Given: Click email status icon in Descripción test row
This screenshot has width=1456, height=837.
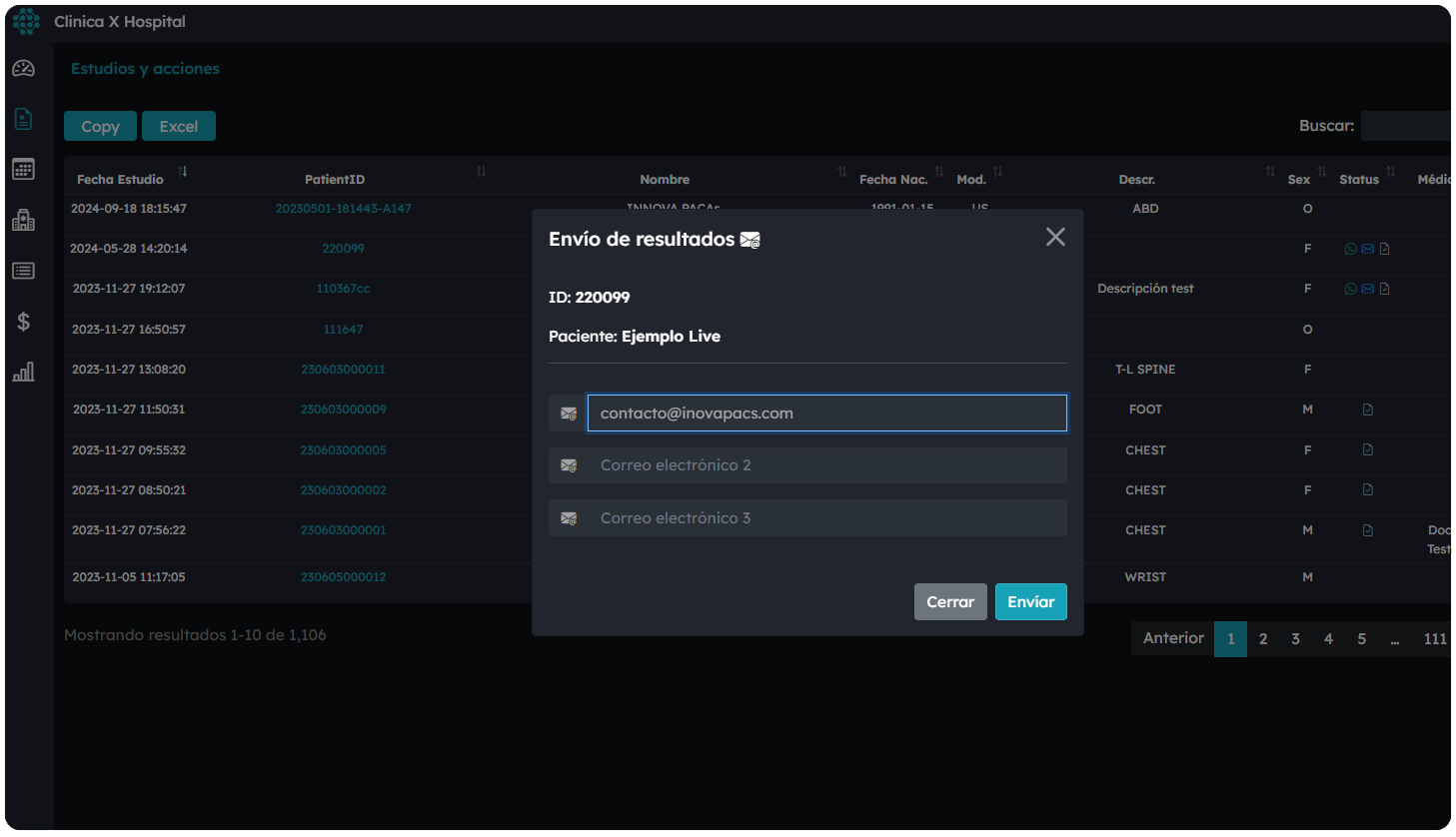Looking at the screenshot, I should coord(1368,289).
